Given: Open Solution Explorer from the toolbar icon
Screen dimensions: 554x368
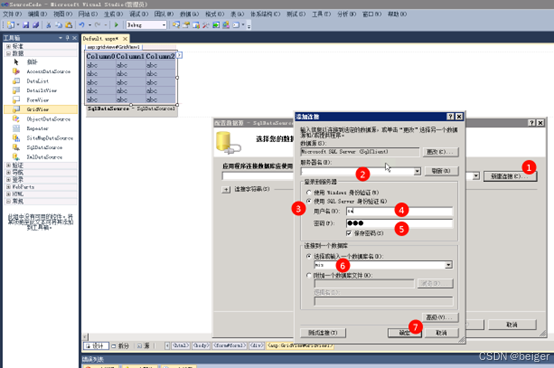Looking at the screenshot, I should click(x=176, y=25).
